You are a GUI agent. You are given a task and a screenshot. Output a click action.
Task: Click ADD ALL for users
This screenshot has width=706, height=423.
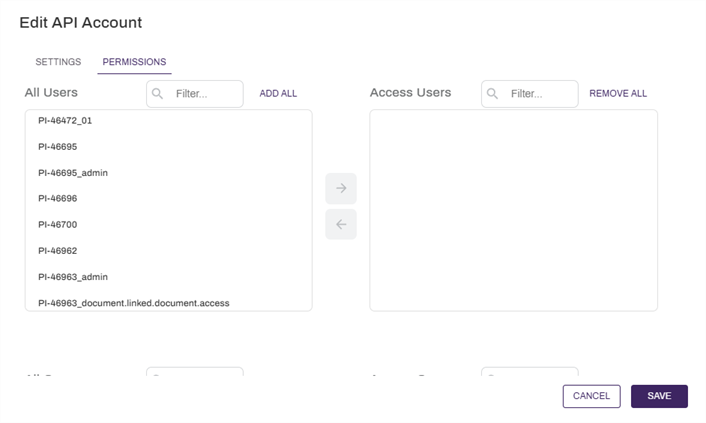[x=278, y=94]
